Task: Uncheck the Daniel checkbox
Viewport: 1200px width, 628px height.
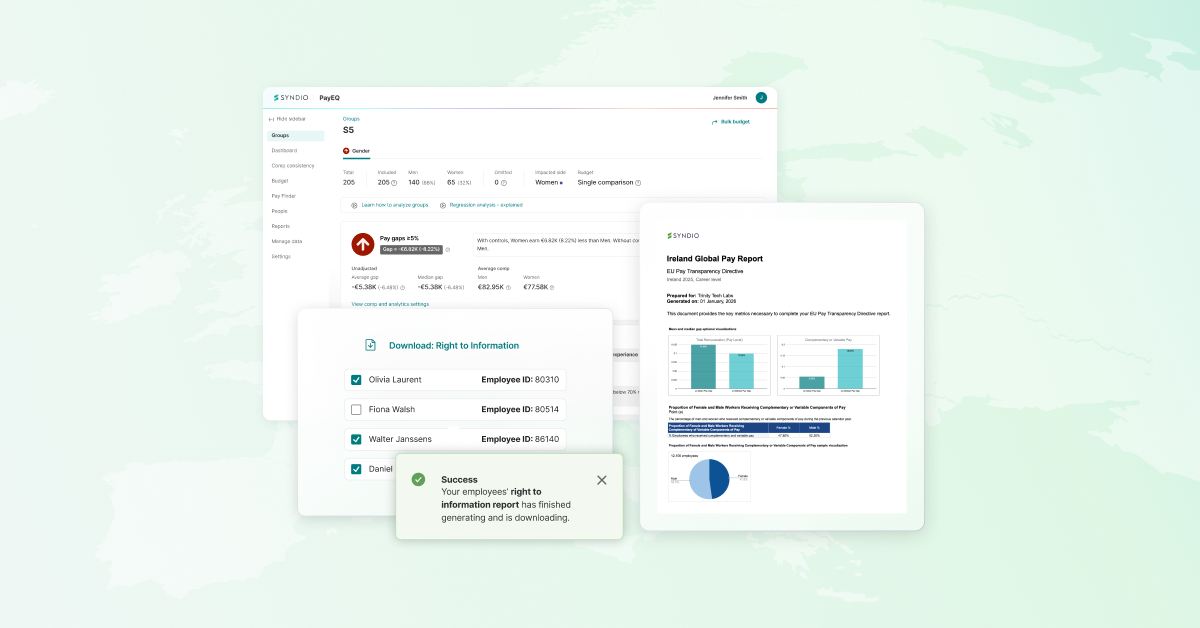Action: 356,468
